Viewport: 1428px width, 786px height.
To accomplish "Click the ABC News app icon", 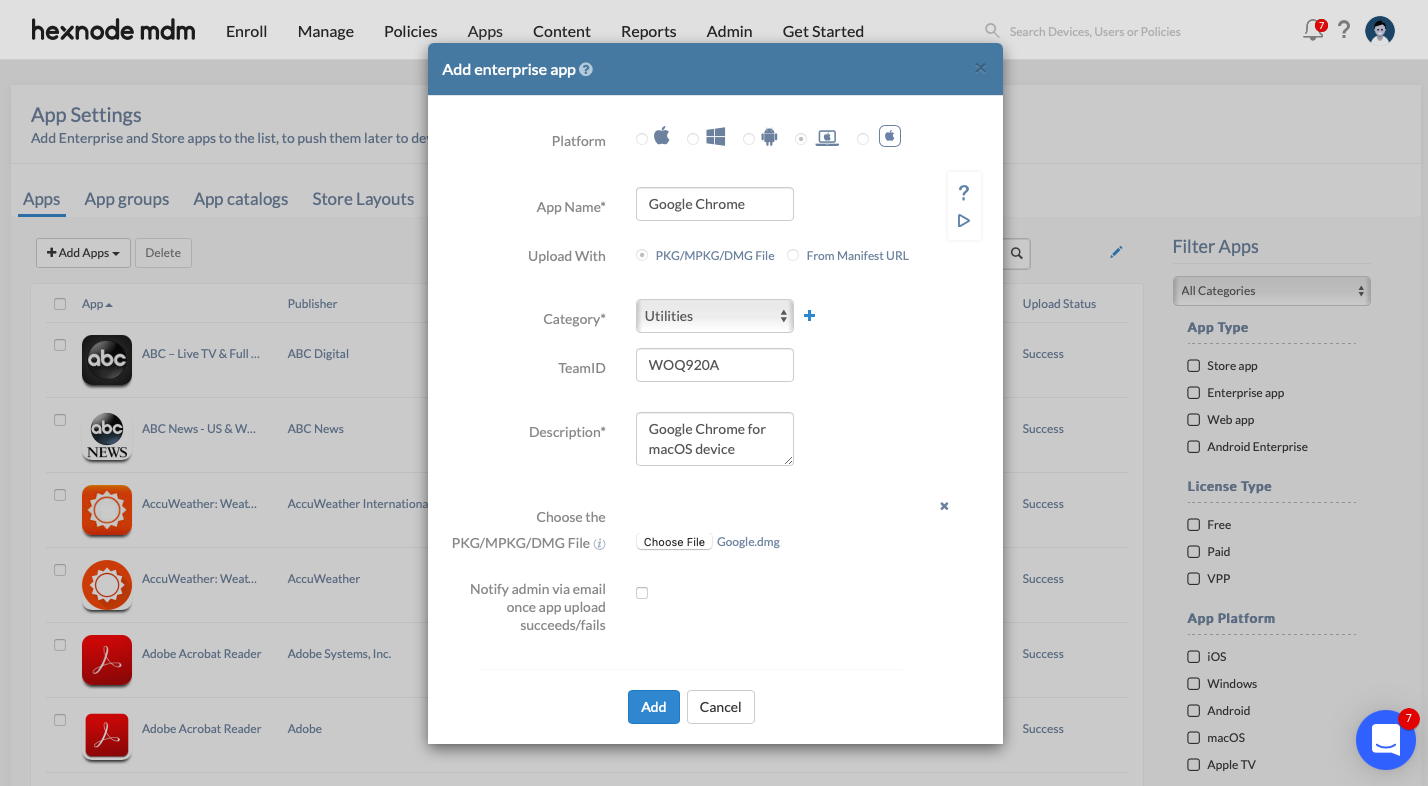I will pyautogui.click(x=107, y=436).
